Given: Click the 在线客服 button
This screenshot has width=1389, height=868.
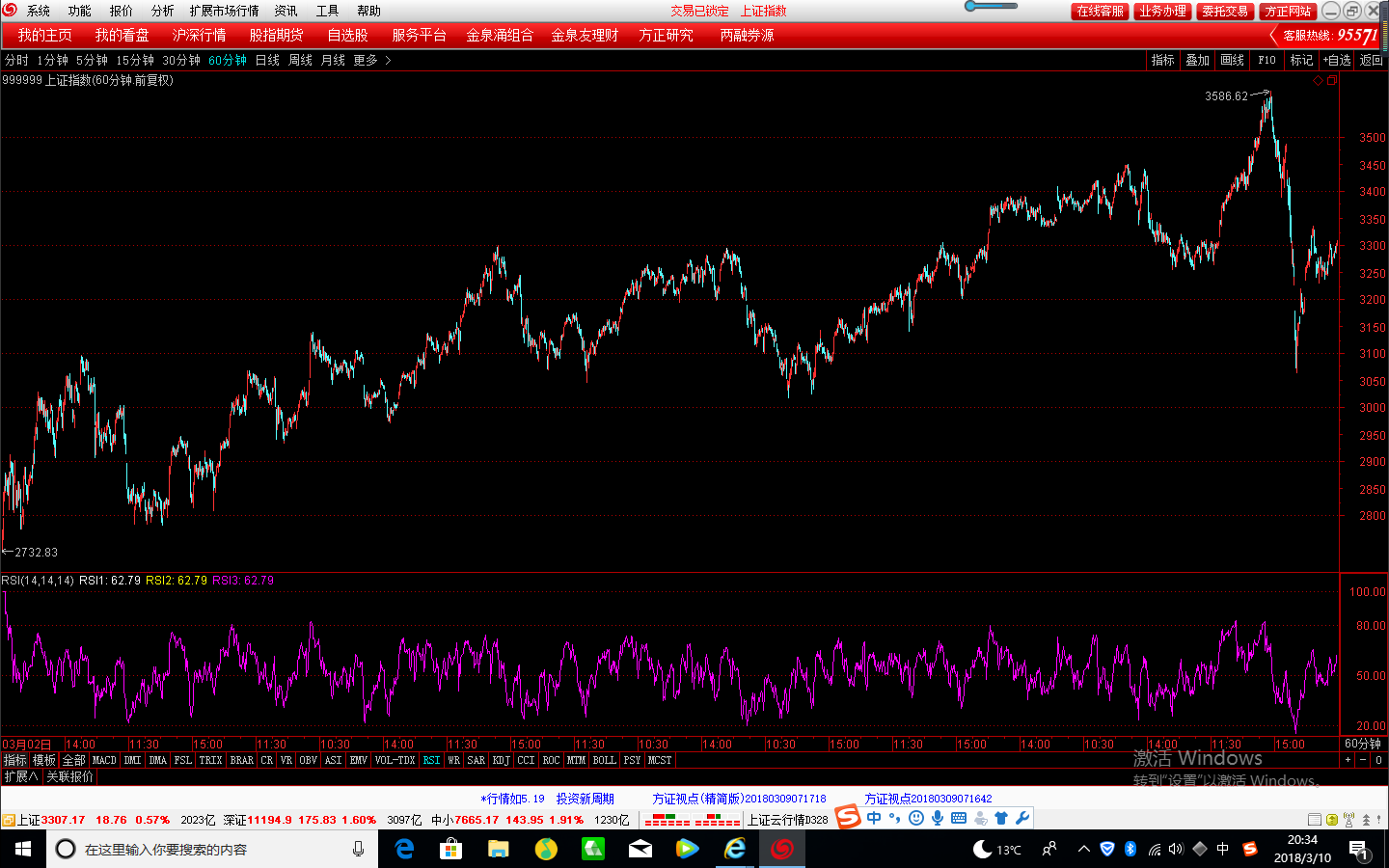Looking at the screenshot, I should (x=1100, y=11).
